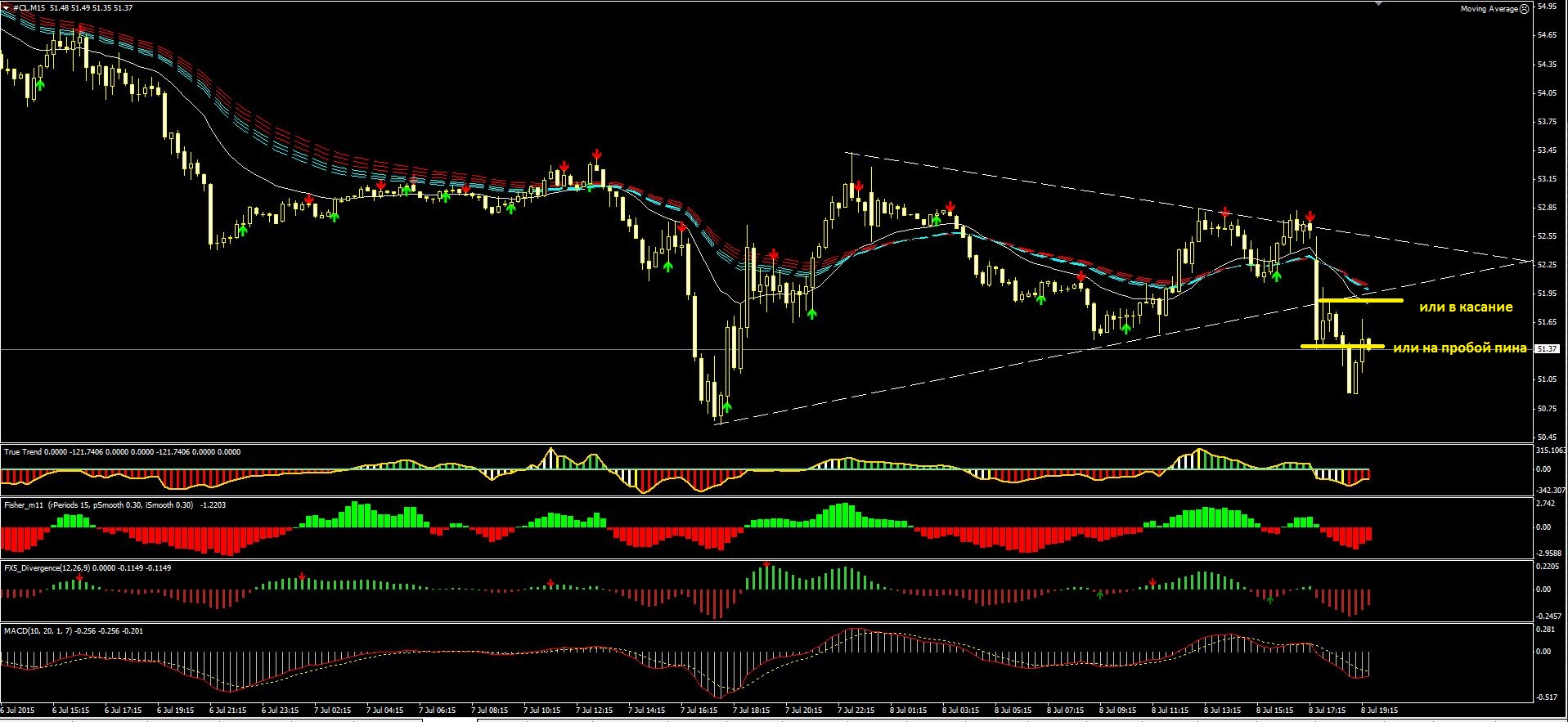
Task: Select the Fisher_m11 indicator label
Action: pyautogui.click(x=24, y=505)
